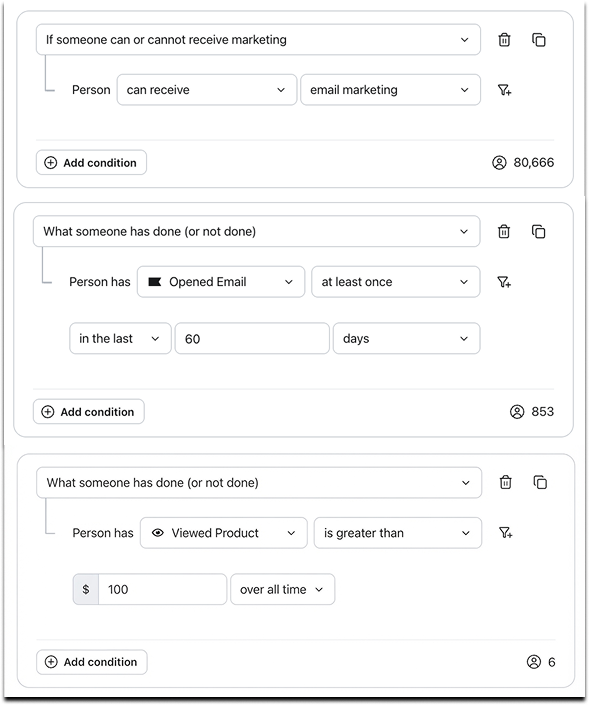The width and height of the screenshot is (589, 705).
Task: Expand the 'in the last' timeframe dropdown
Action: tap(120, 339)
